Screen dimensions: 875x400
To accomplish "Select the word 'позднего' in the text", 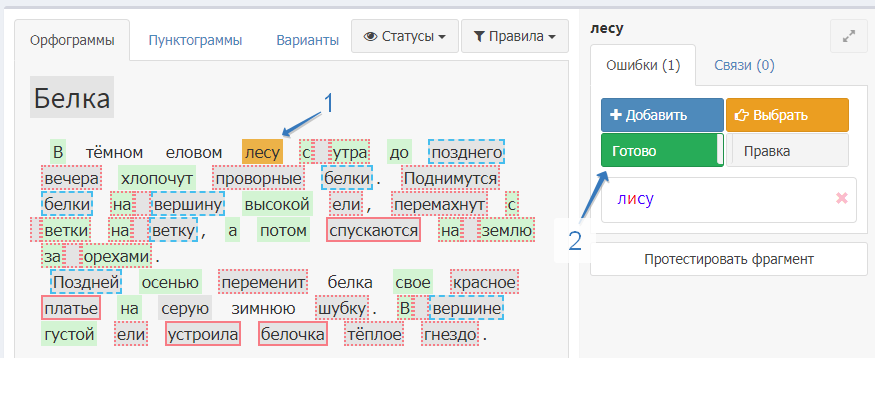I will coord(465,152).
